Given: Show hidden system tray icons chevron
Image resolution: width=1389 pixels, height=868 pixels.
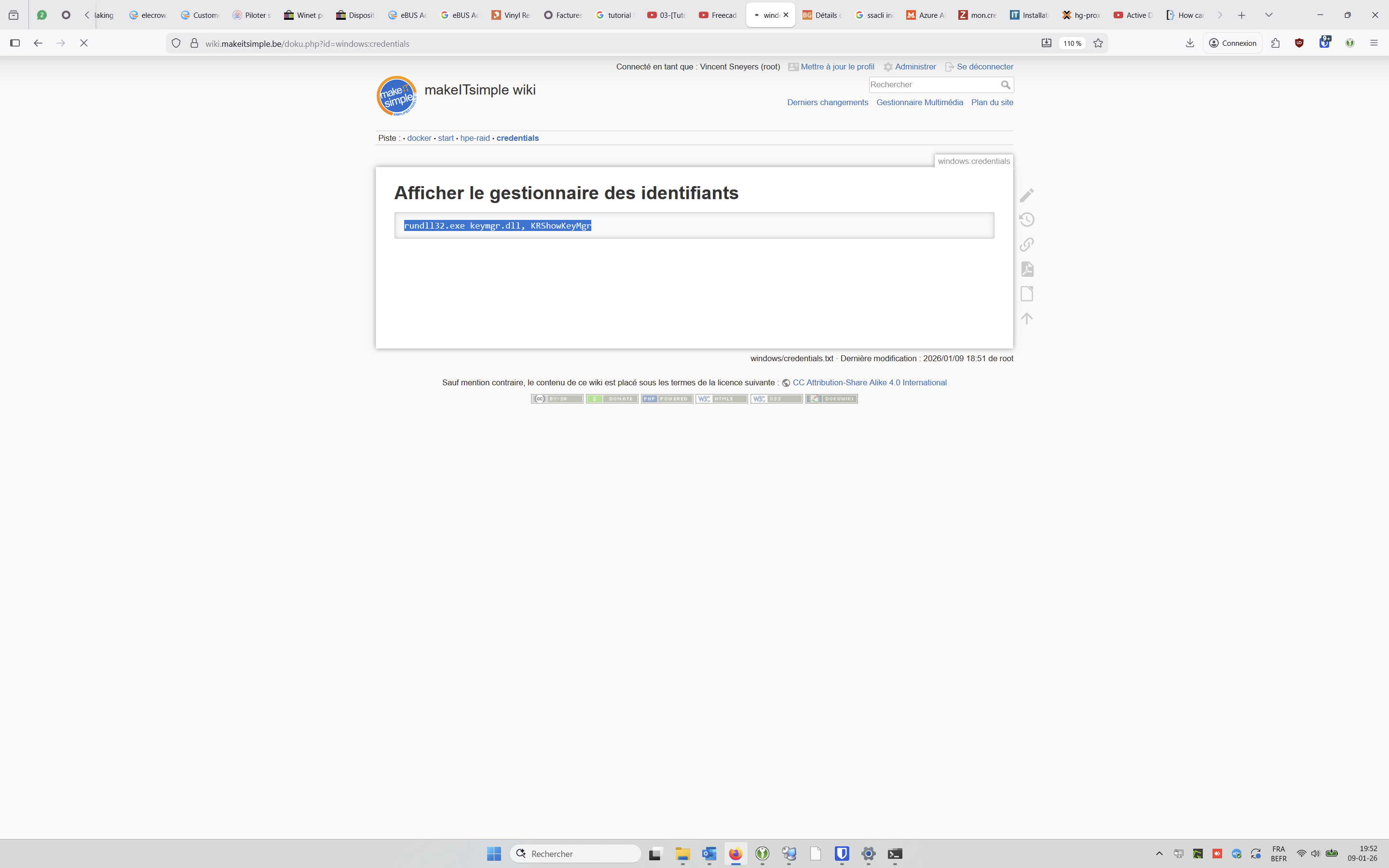Looking at the screenshot, I should (1159, 854).
